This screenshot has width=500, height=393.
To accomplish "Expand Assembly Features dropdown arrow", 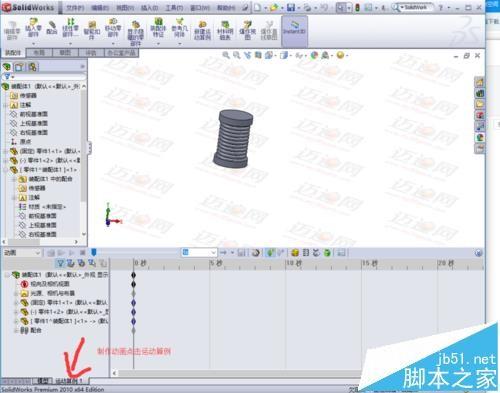I will pos(158,44).
